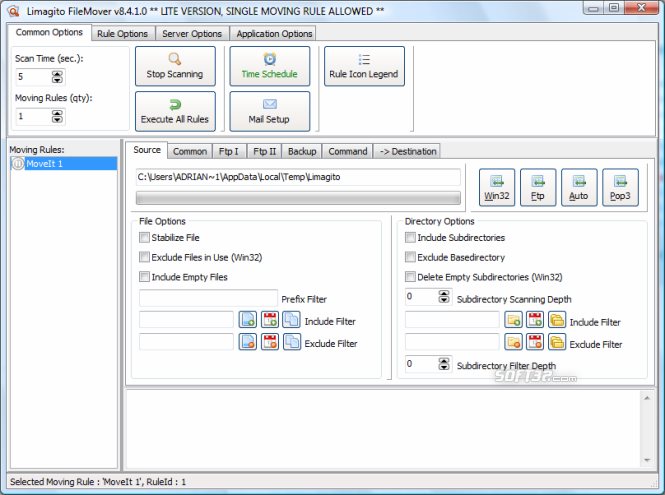Click the directory Exclude Filter field
Viewport: 665px width, 495px height.
click(452, 342)
